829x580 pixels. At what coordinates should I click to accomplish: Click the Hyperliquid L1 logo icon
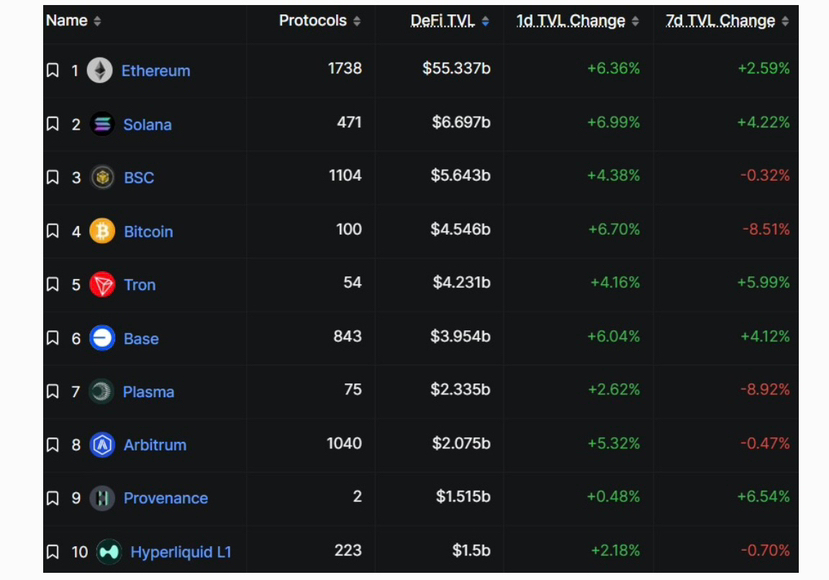pyautogui.click(x=109, y=552)
